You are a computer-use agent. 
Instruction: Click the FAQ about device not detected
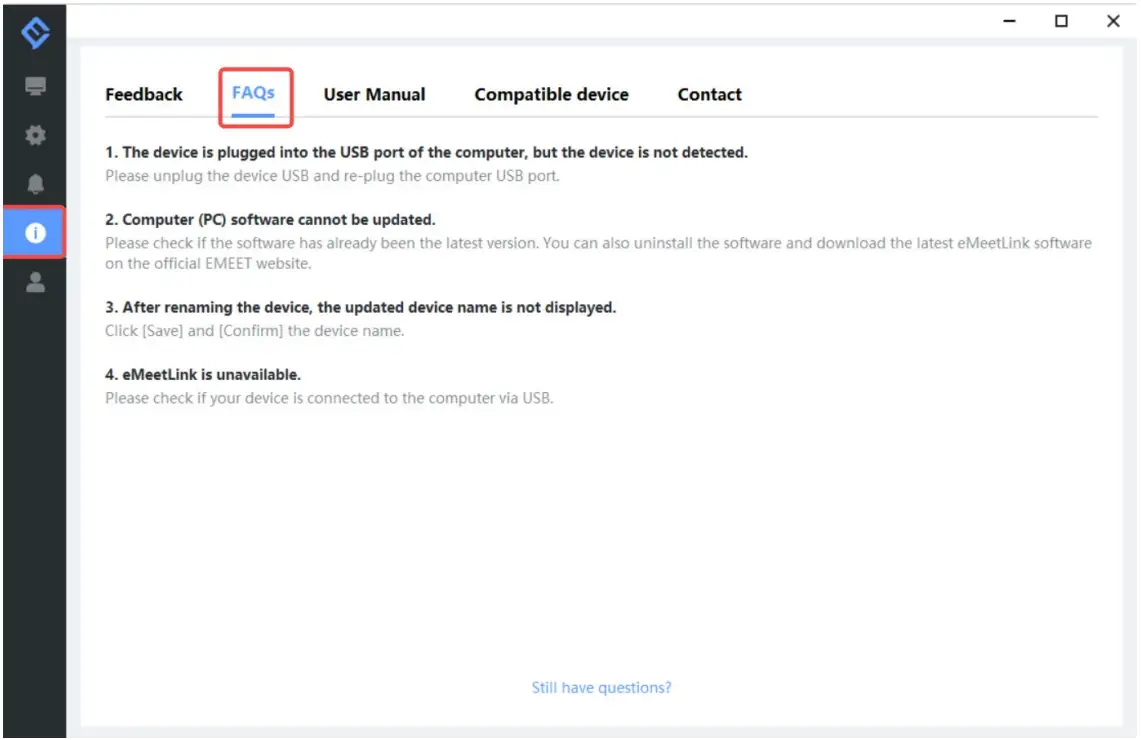427,153
